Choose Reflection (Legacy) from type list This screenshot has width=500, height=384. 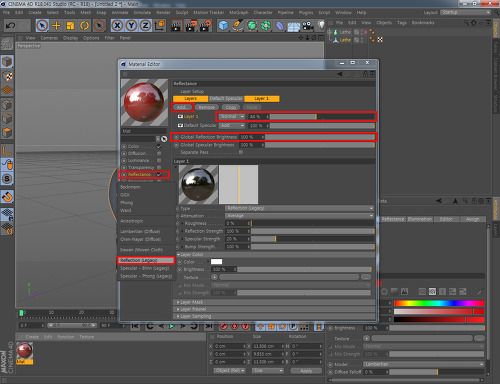pos(146,260)
